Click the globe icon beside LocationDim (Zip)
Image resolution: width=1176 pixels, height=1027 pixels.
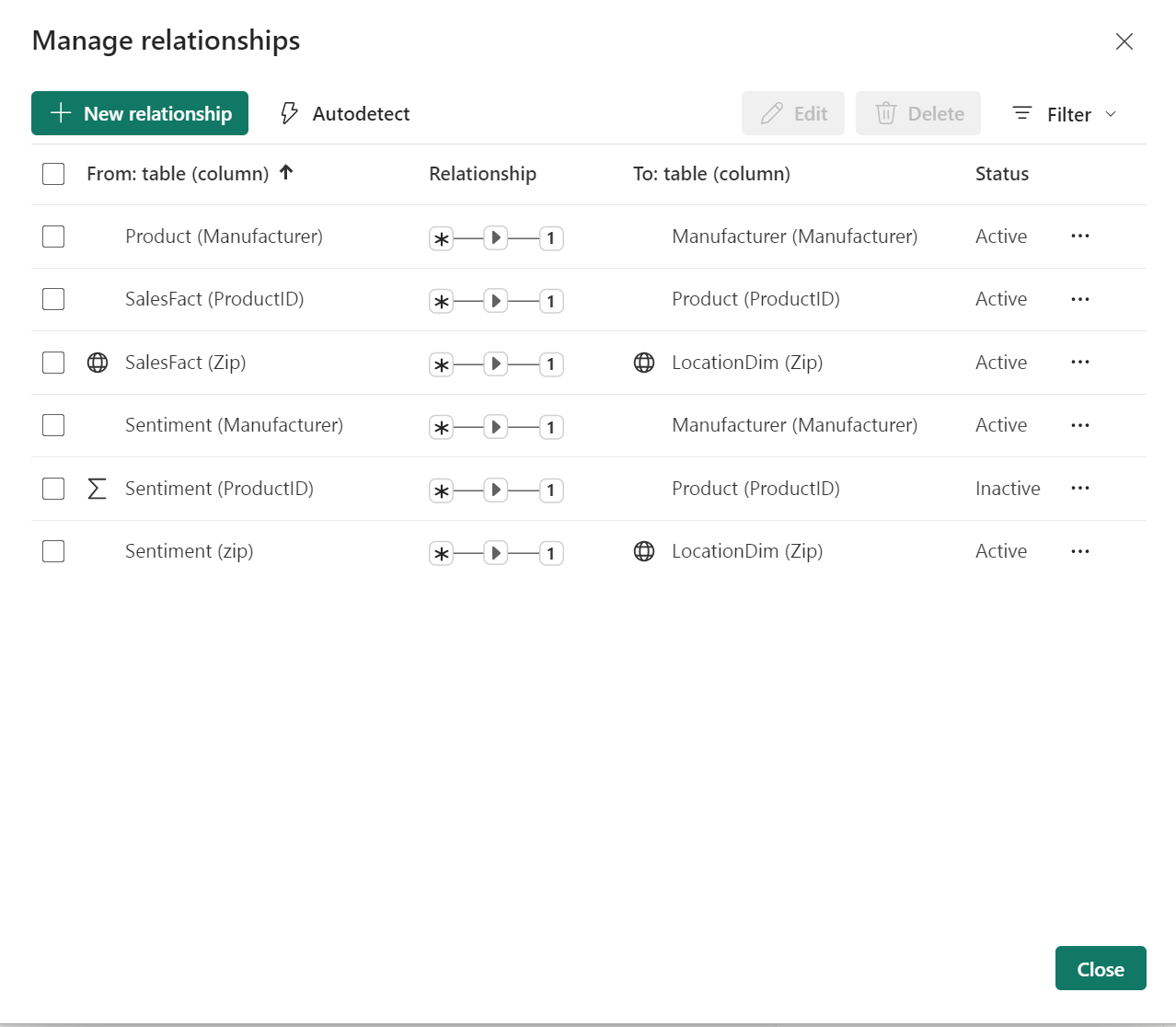pos(643,363)
